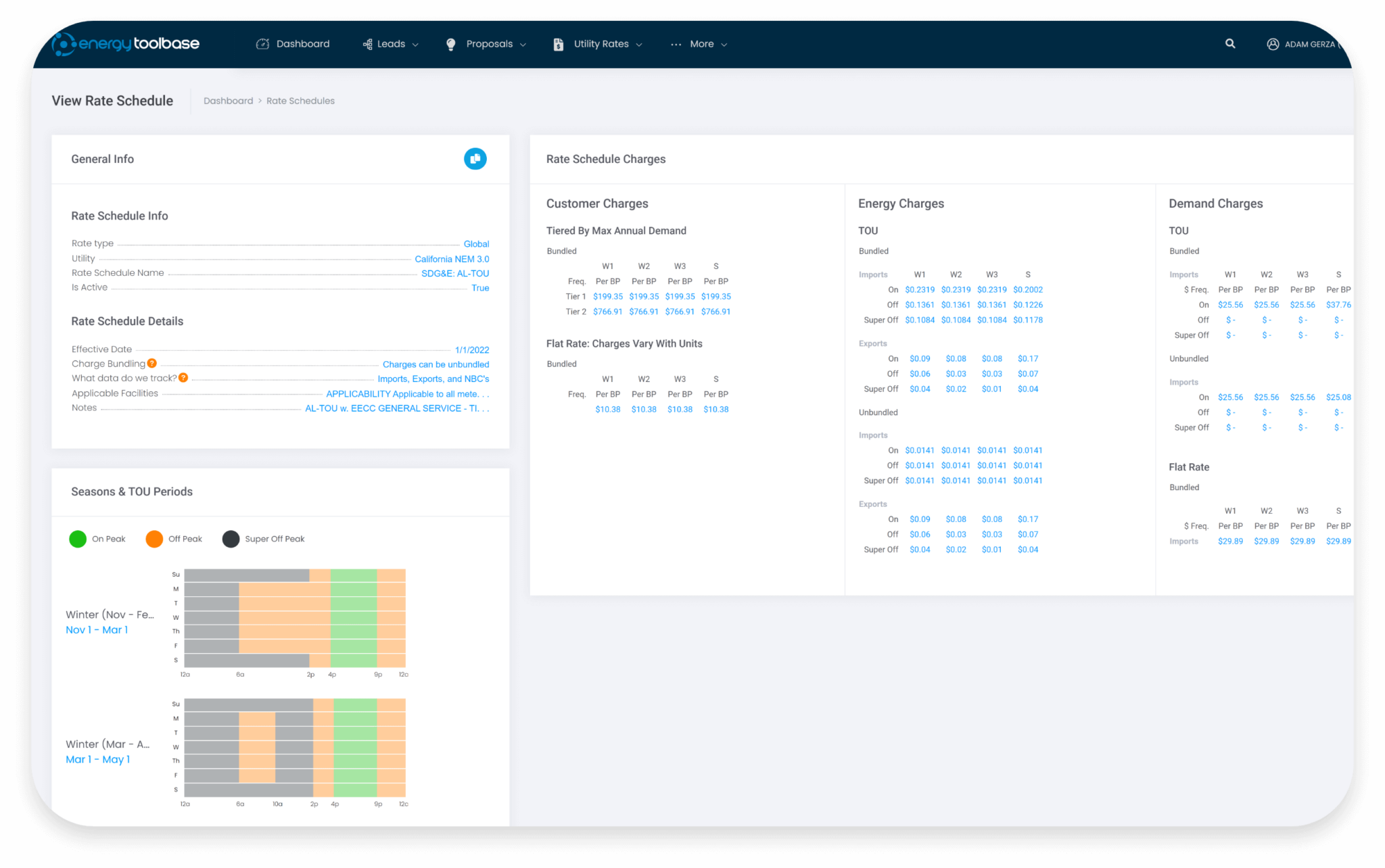The image size is (1385, 868).
Task: Expand the Utility Rates dropdown chevron
Action: [639, 45]
